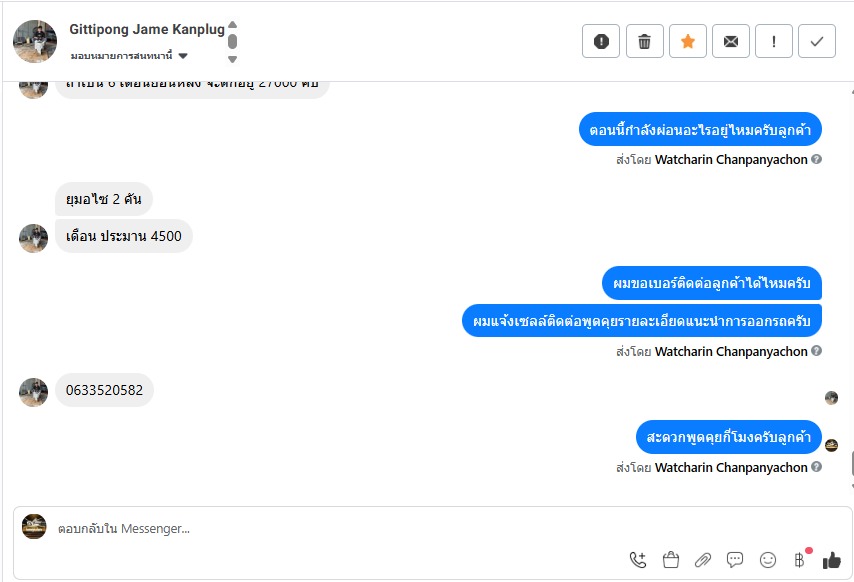The width and height of the screenshot is (854, 582).
Task: Delete conversation using the trash can icon
Action: tap(644, 41)
